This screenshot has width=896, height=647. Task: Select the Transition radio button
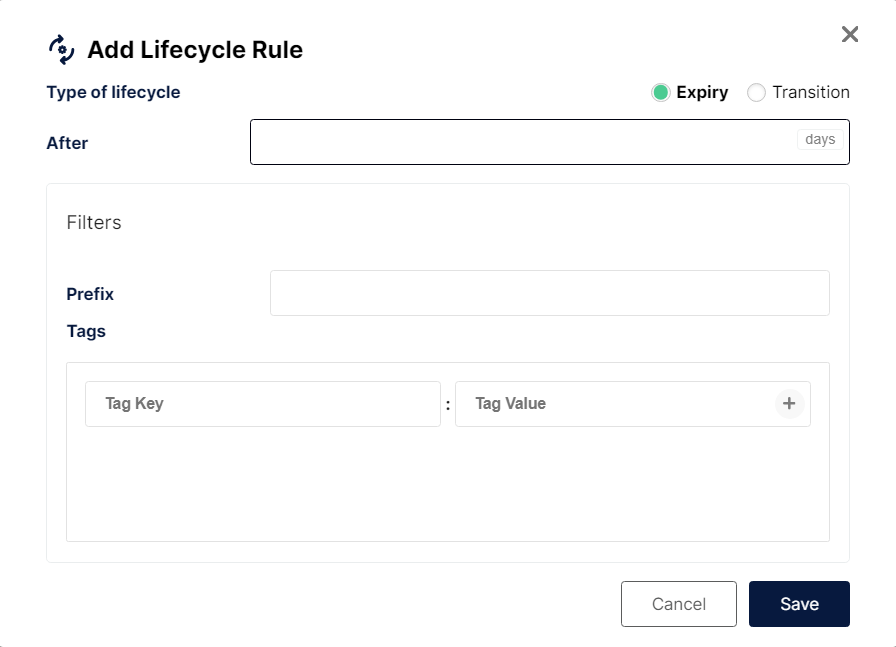[757, 93]
